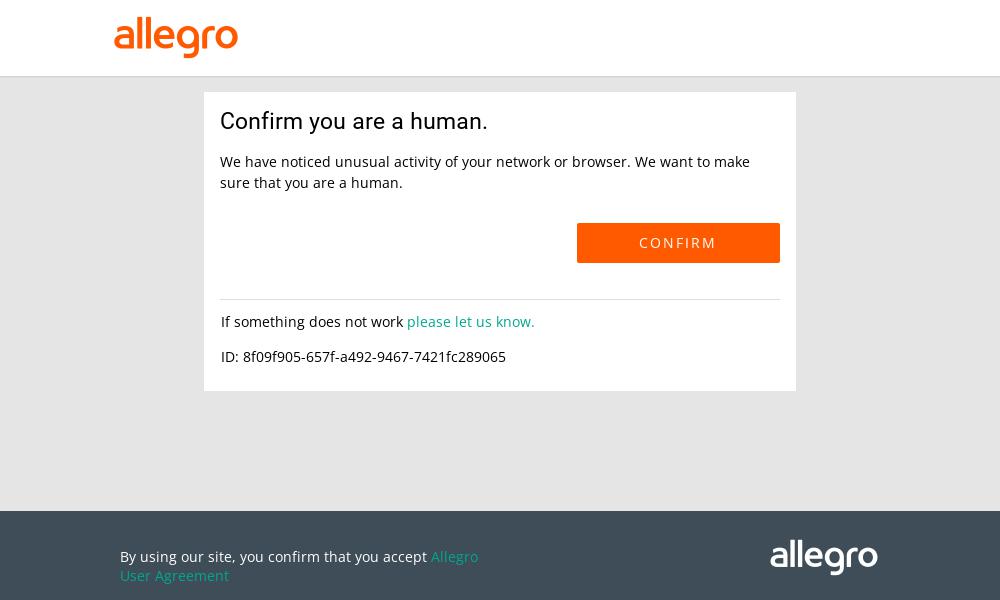Click "sure that you are a human." line

coord(311,183)
